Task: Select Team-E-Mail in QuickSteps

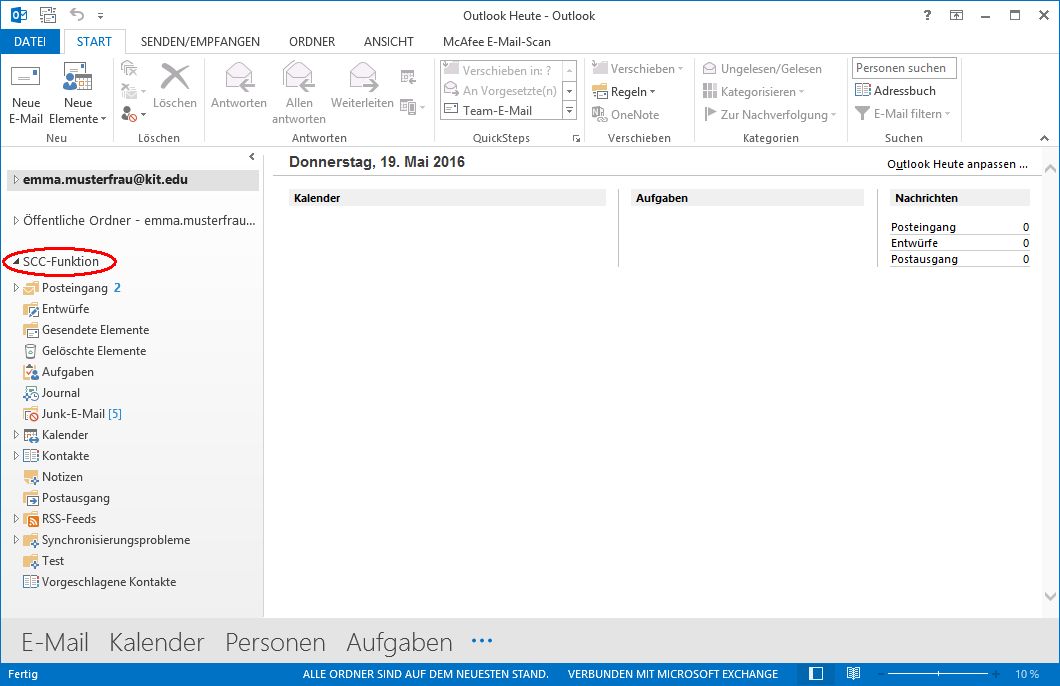Action: pos(497,111)
